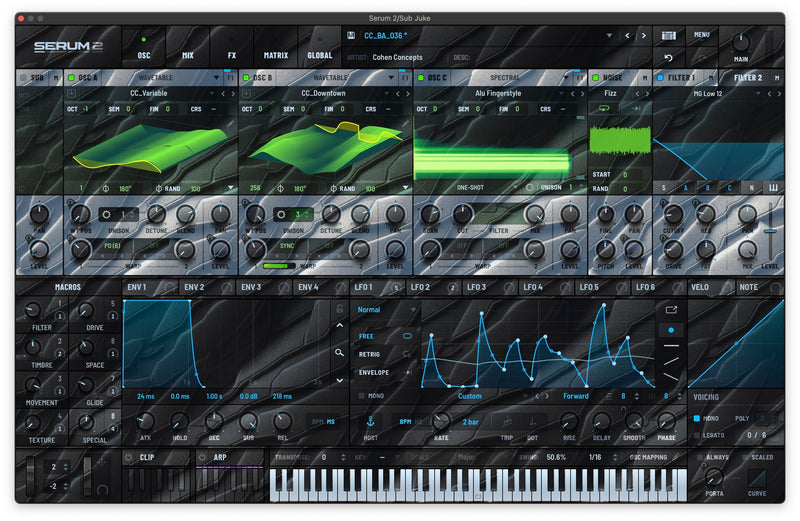
Task: Click the envelope zoom magnifier icon
Action: [339, 353]
